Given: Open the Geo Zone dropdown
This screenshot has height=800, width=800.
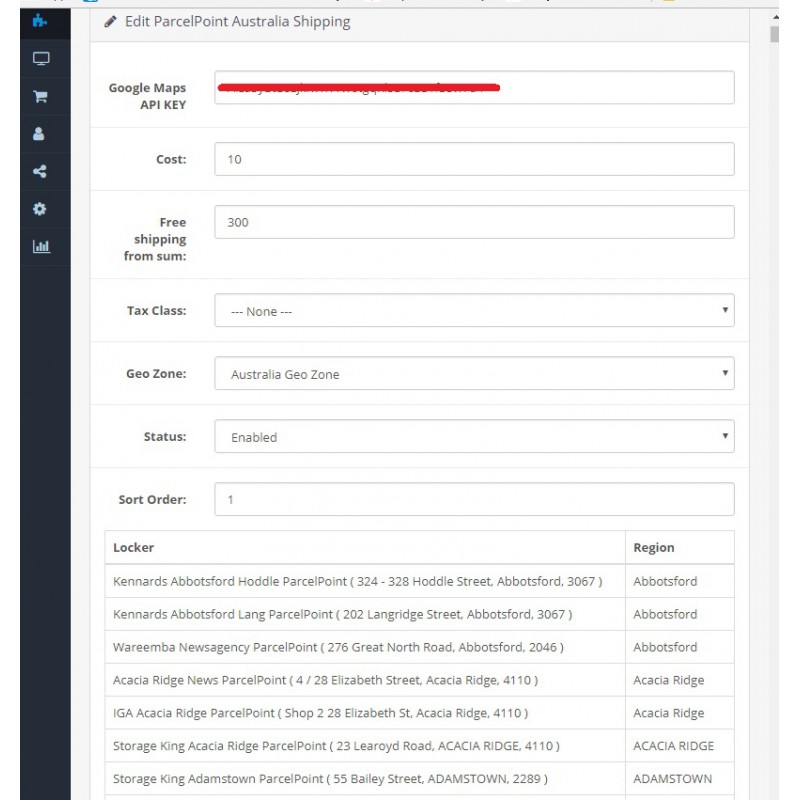Looking at the screenshot, I should click(x=474, y=374).
